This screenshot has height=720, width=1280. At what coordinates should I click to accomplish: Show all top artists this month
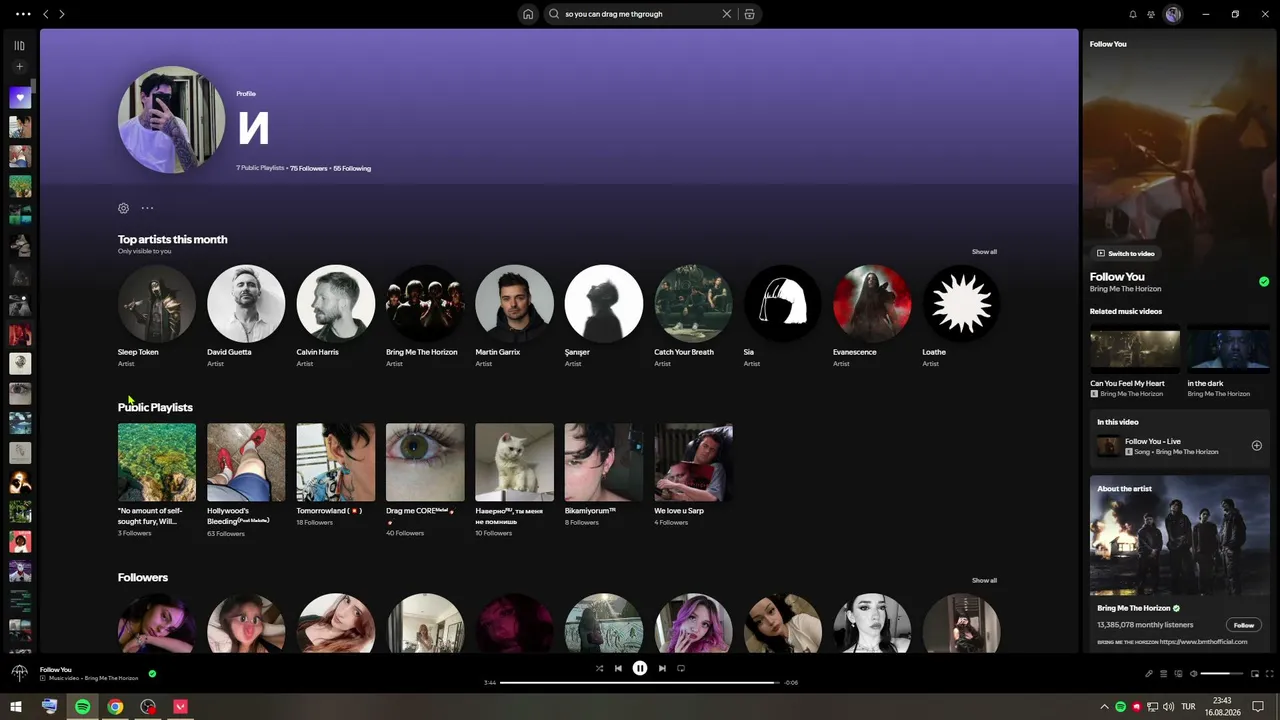pyautogui.click(x=984, y=252)
